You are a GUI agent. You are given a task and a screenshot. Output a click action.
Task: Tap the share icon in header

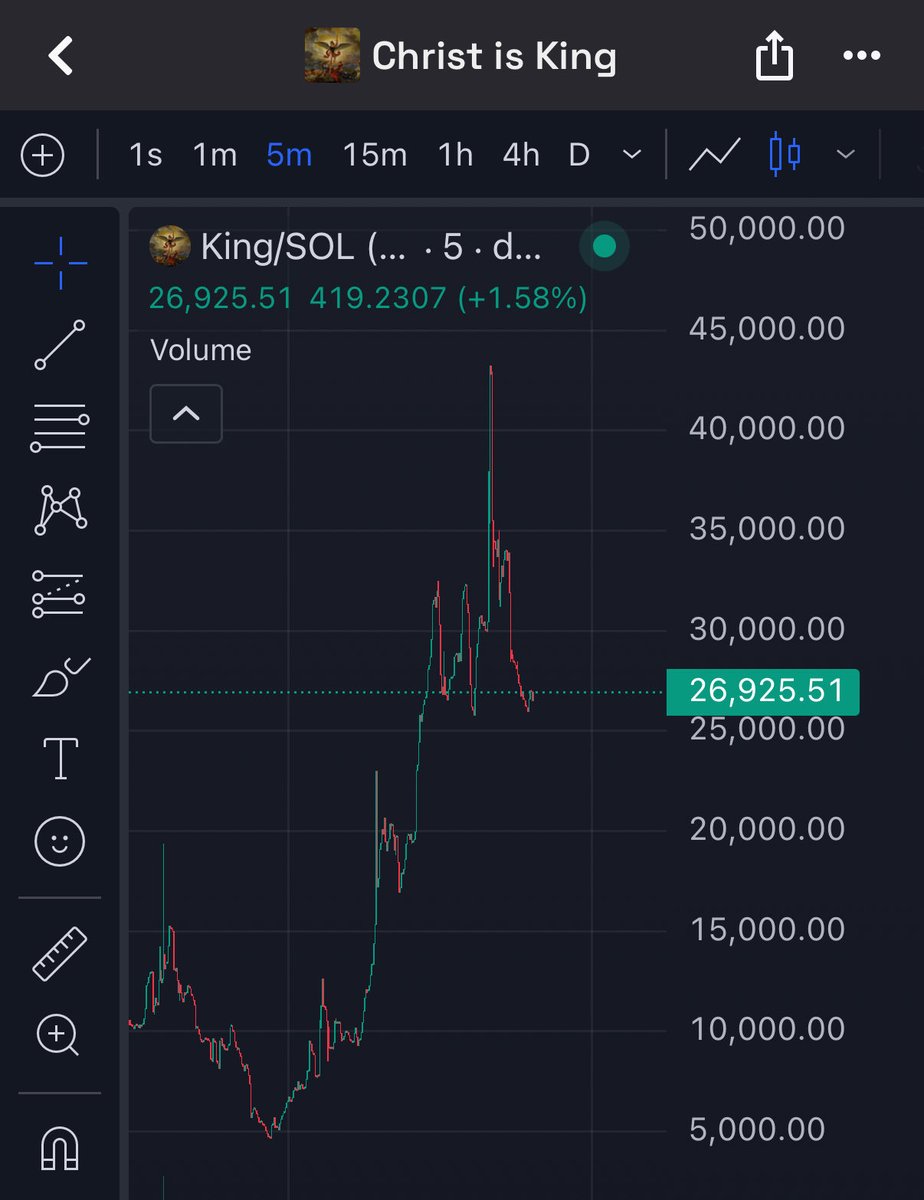tap(774, 58)
